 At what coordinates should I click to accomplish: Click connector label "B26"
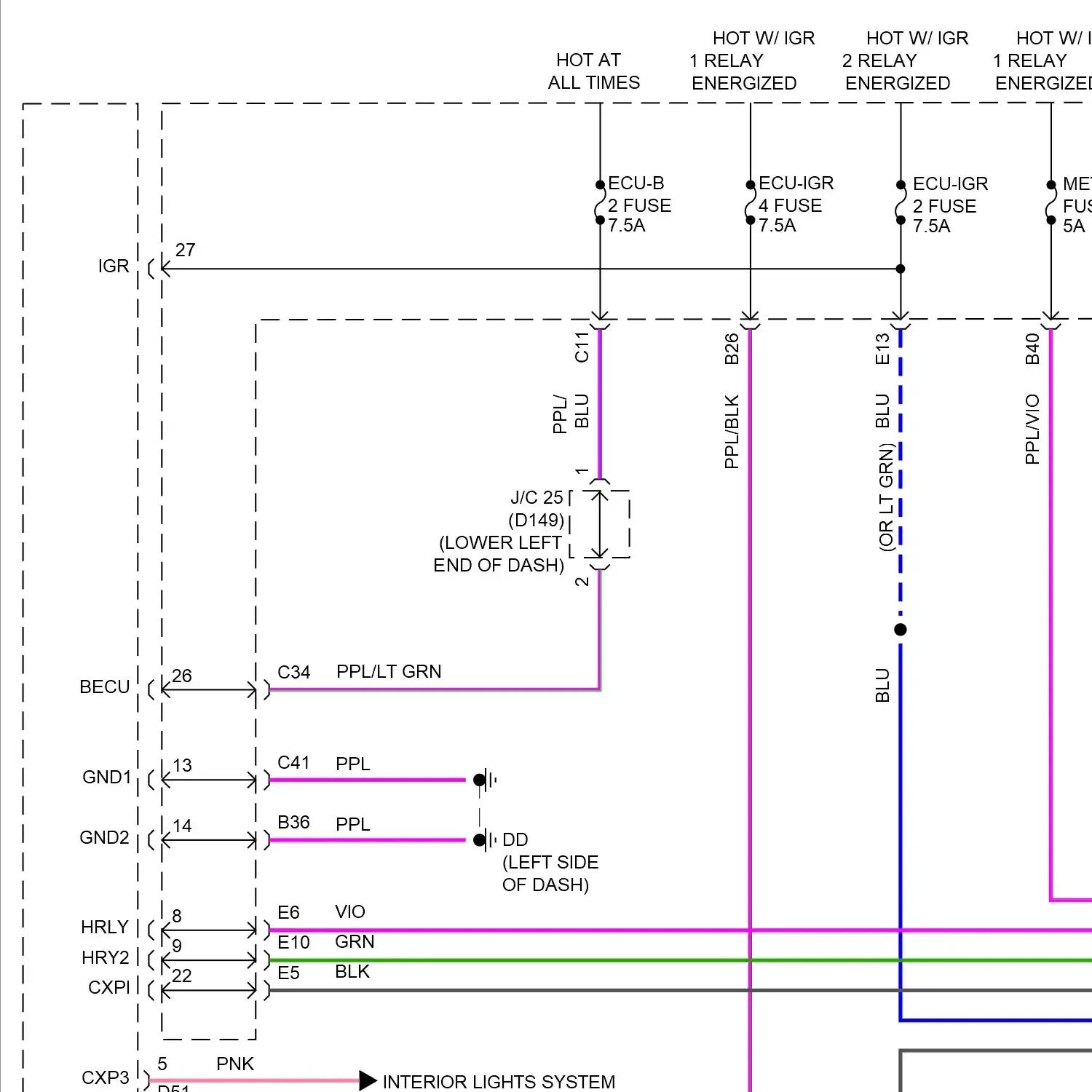click(732, 349)
